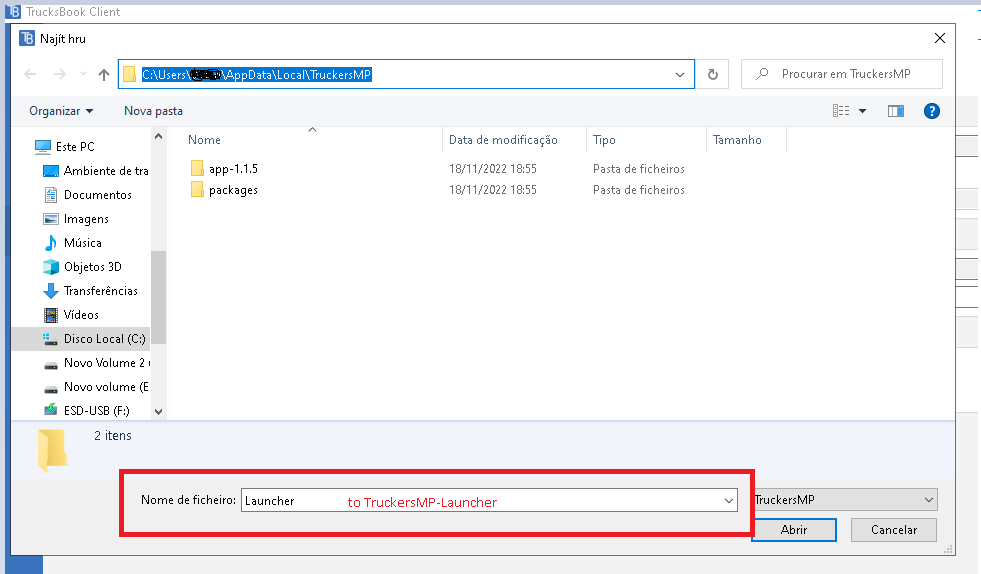Open the file name dropdown arrow
Image resolution: width=981 pixels, height=574 pixels.
click(728, 501)
